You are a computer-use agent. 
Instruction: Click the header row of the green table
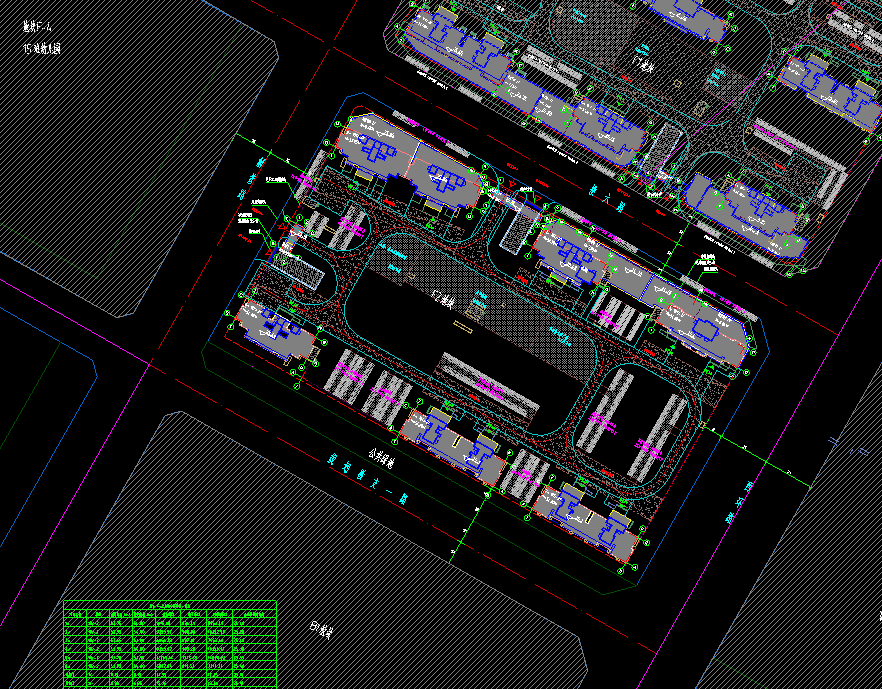[x=169, y=604]
